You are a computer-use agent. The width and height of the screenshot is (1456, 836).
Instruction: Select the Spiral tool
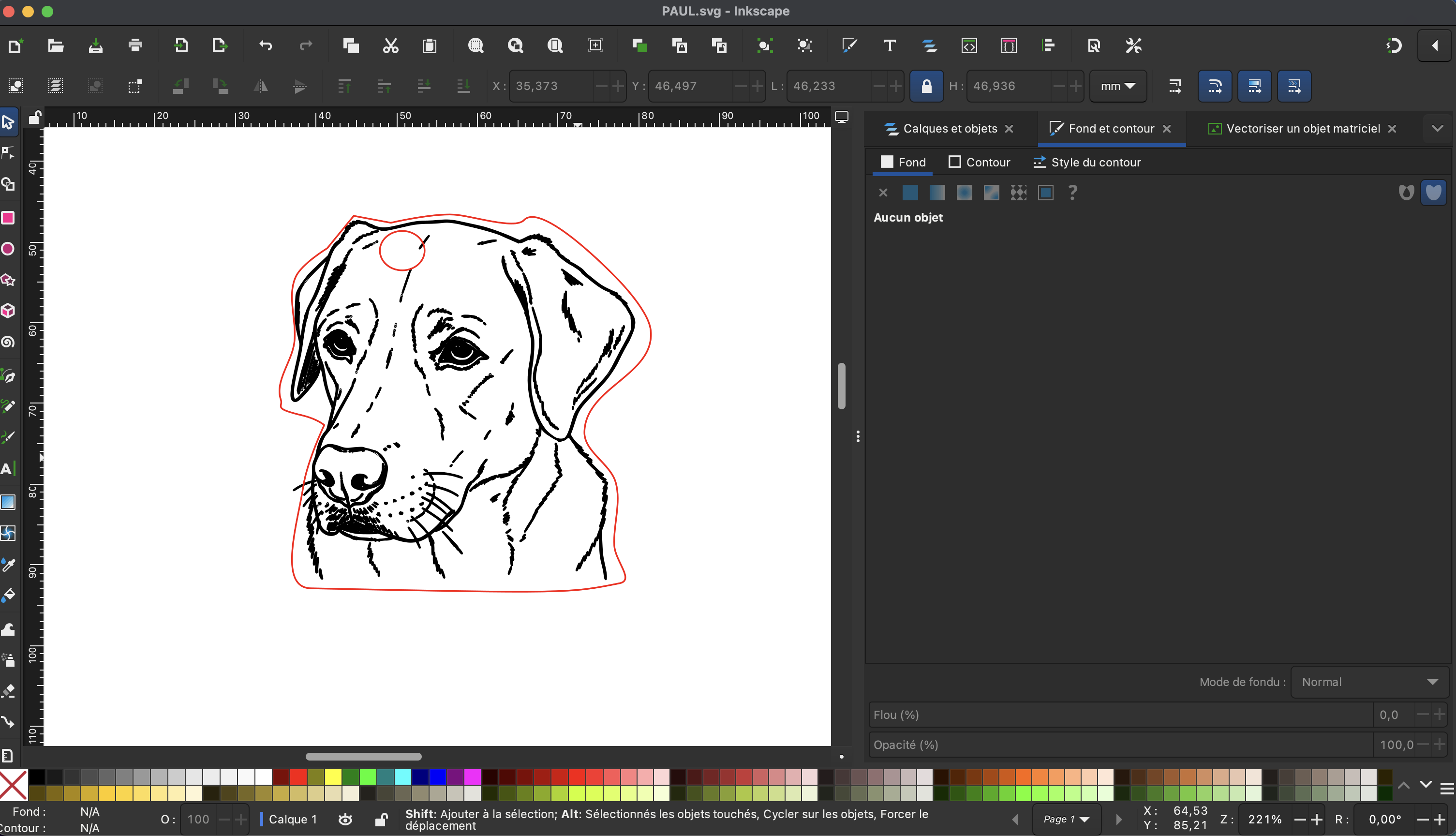8,342
